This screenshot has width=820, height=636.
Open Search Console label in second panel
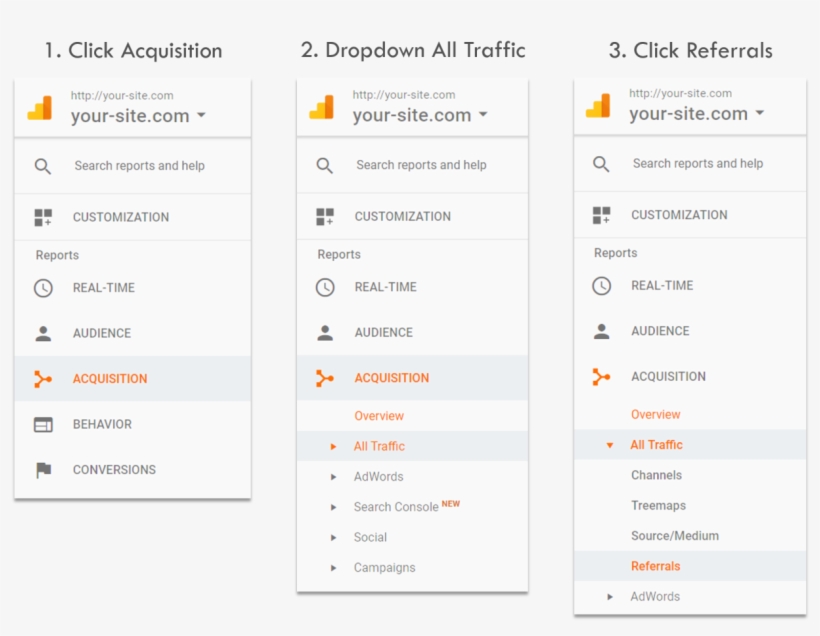396,507
